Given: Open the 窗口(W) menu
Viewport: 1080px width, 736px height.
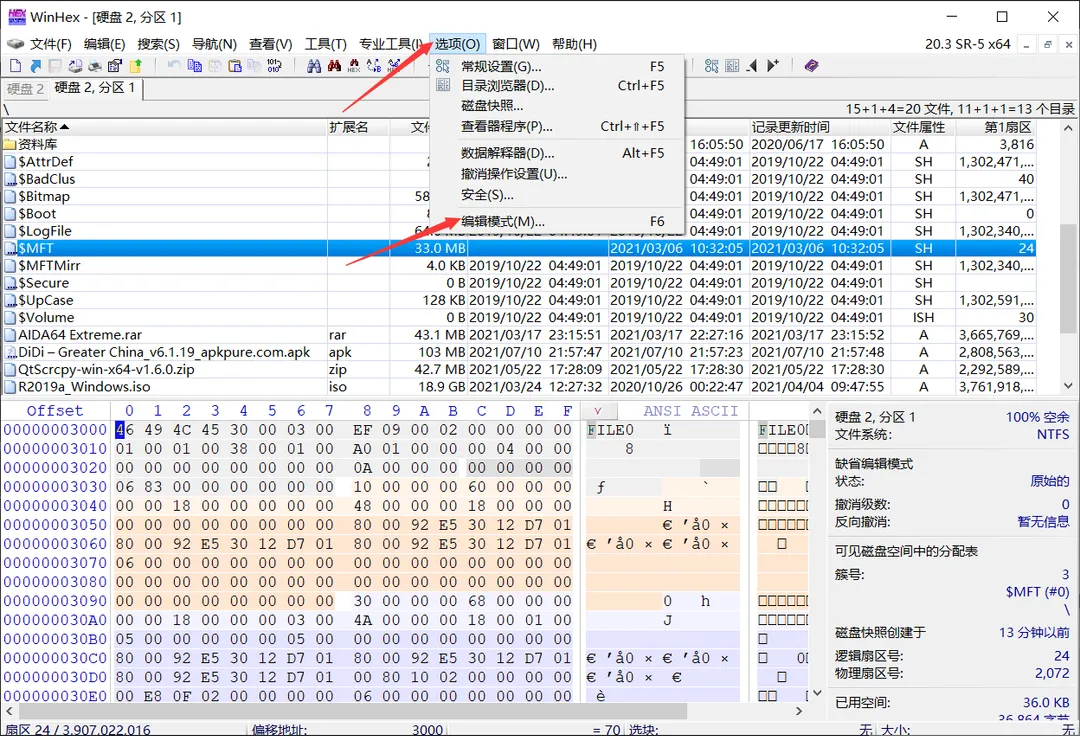Looking at the screenshot, I should [x=516, y=44].
